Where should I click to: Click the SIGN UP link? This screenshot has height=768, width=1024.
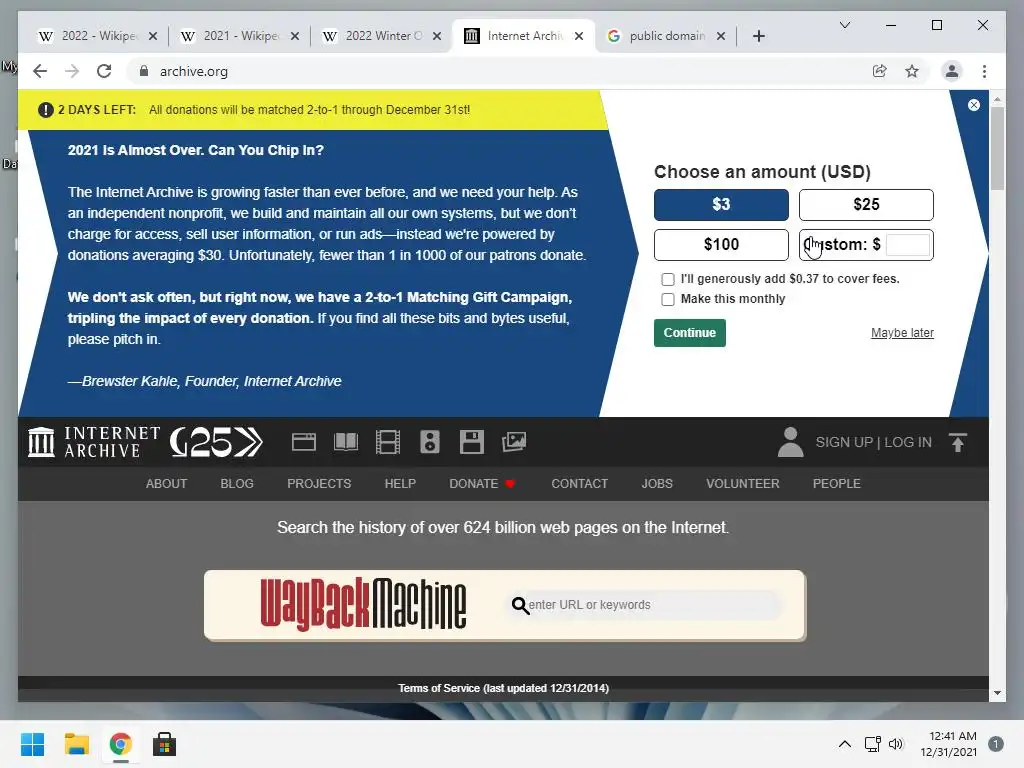[x=844, y=442]
